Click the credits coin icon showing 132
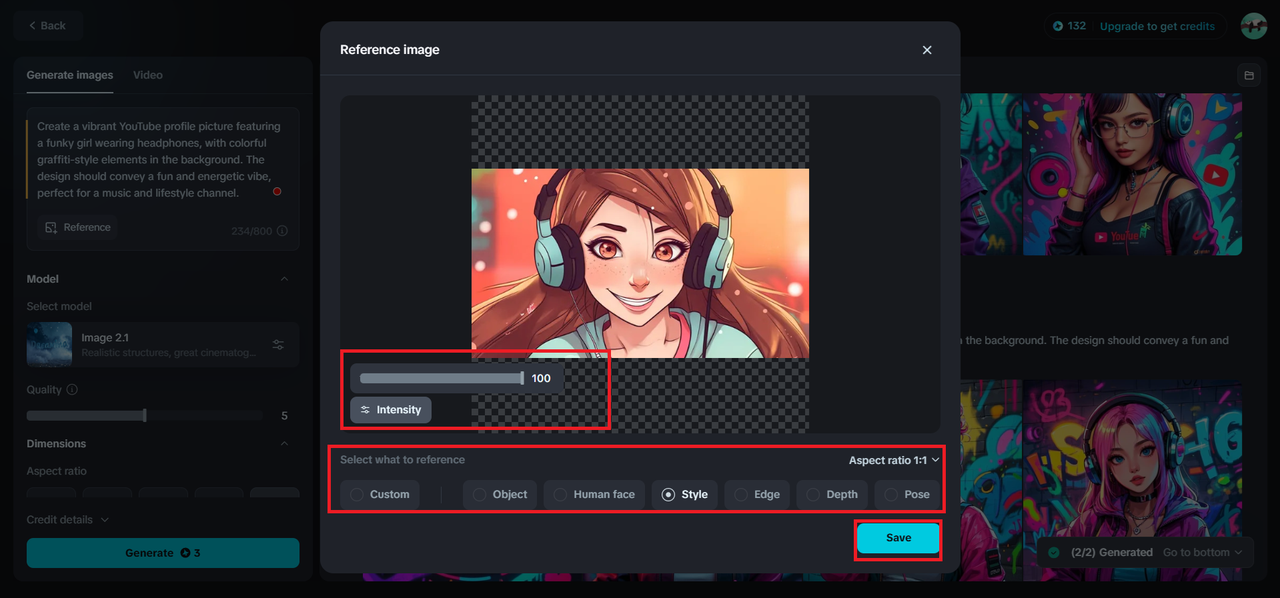This screenshot has width=1280, height=598. [x=1058, y=26]
